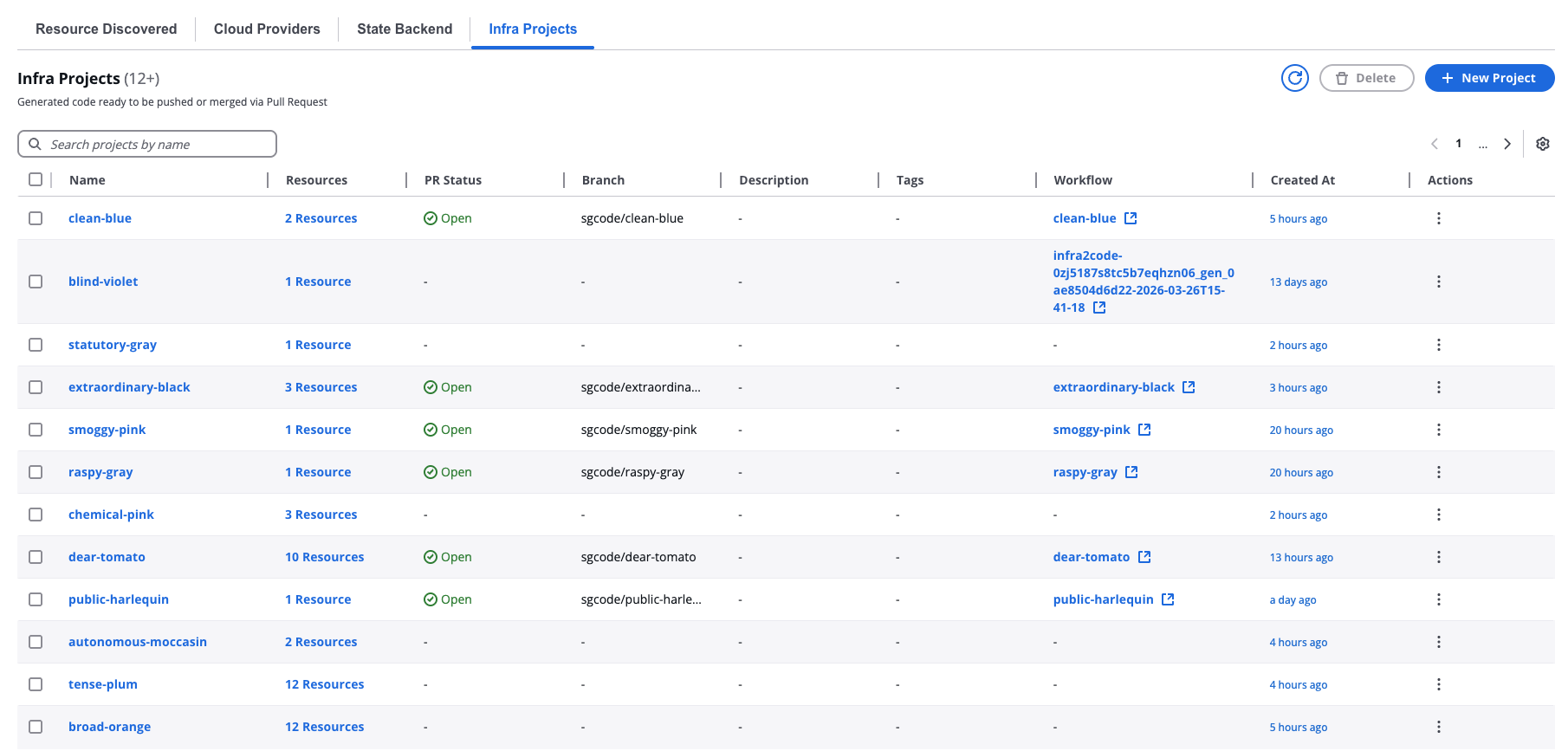Open actions menu for smoggy-pink row
The image size is (1568, 751).
pyautogui.click(x=1438, y=430)
